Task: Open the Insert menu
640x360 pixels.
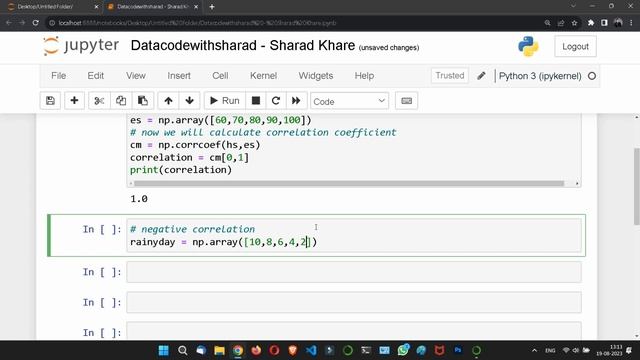Action: (179, 76)
